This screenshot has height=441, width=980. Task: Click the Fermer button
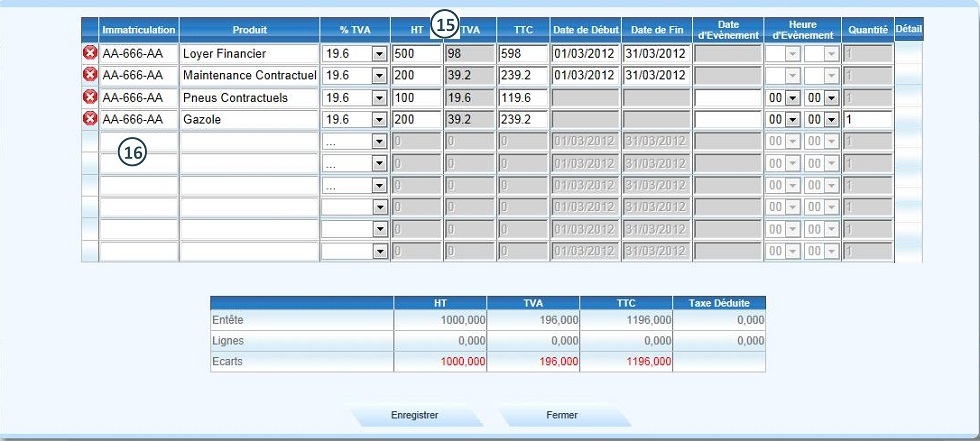pos(562,415)
